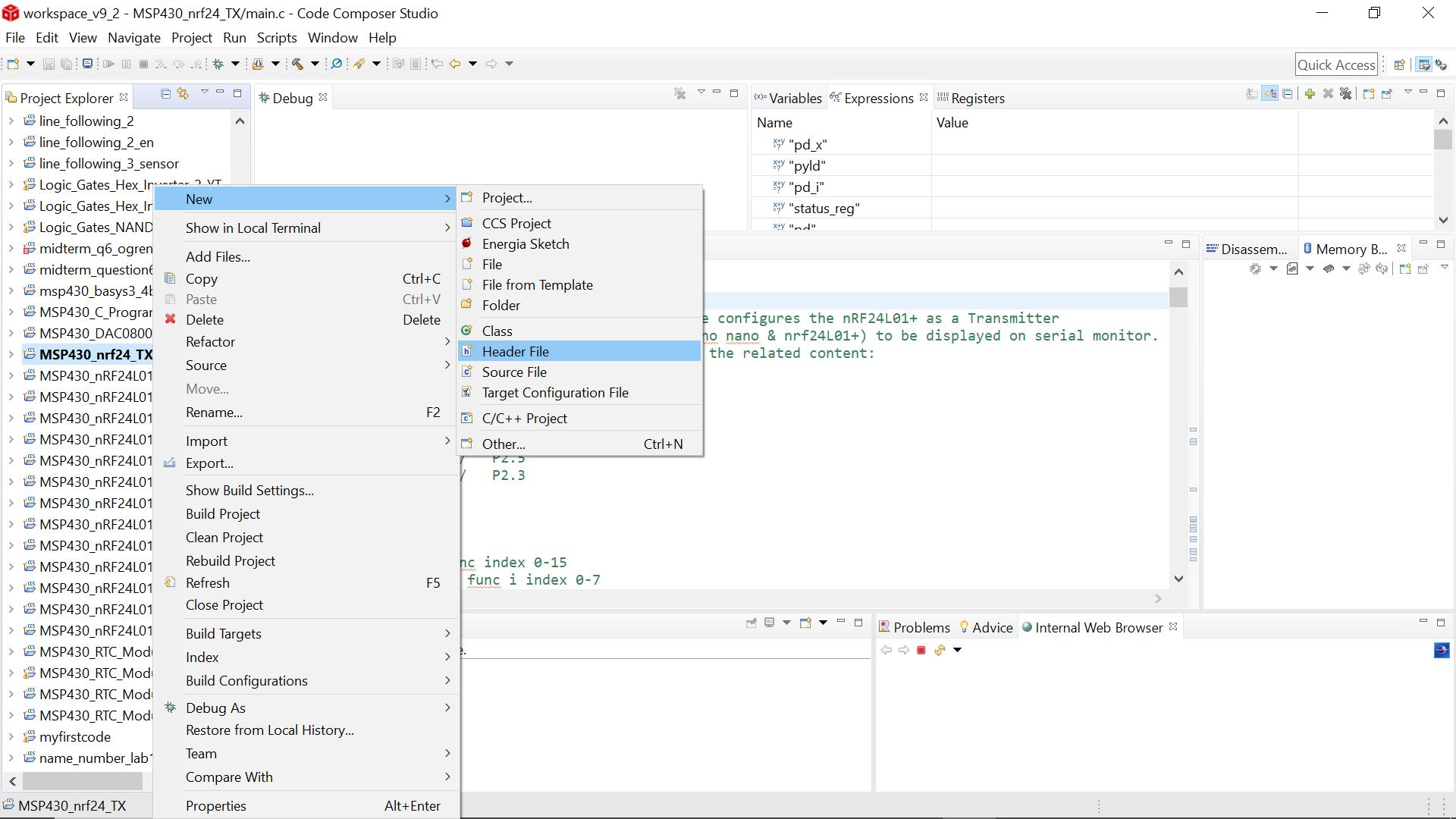Open Project Explorer View Menu triangle
The height and width of the screenshot is (819, 1456).
click(204, 92)
